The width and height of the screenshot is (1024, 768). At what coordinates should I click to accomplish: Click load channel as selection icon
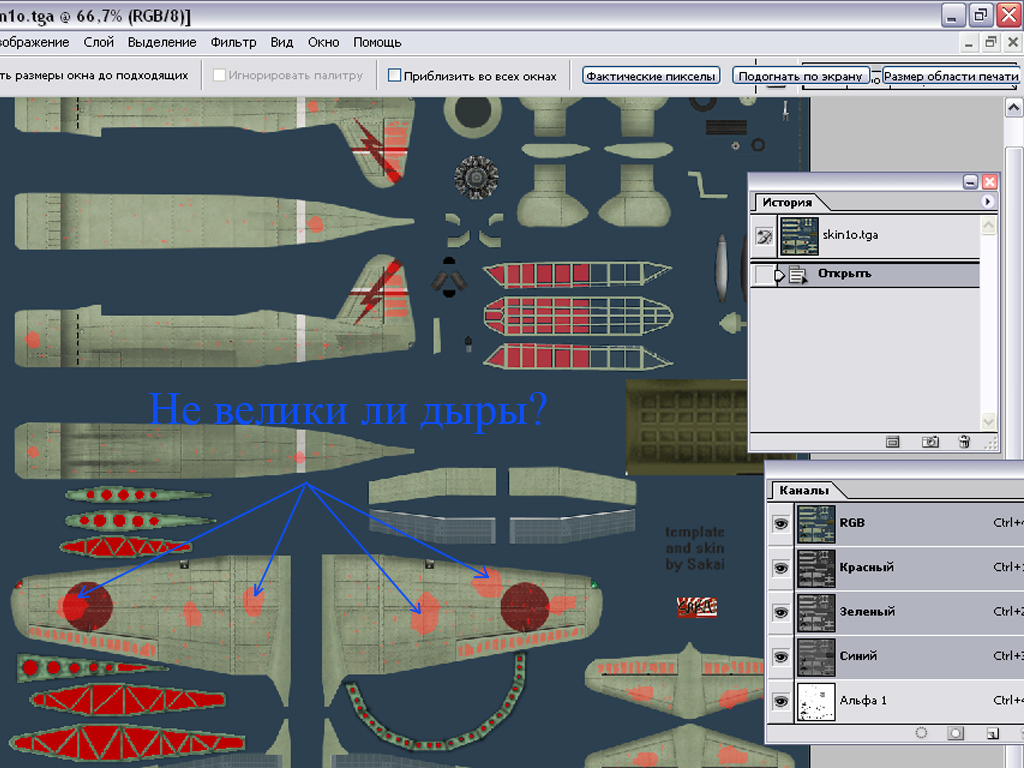click(x=921, y=733)
